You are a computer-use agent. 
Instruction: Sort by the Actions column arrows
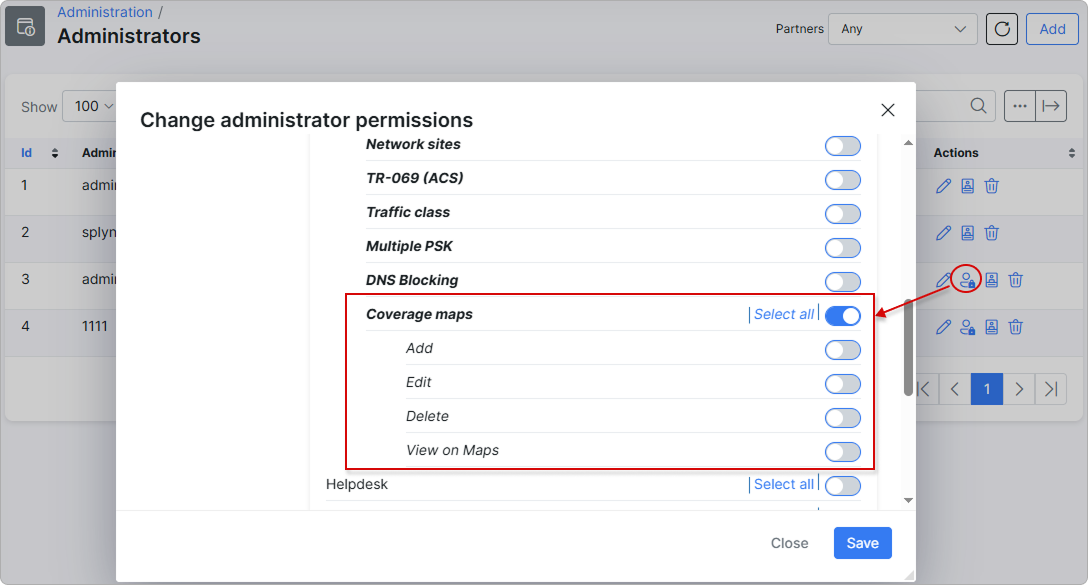pyautogui.click(x=1071, y=153)
